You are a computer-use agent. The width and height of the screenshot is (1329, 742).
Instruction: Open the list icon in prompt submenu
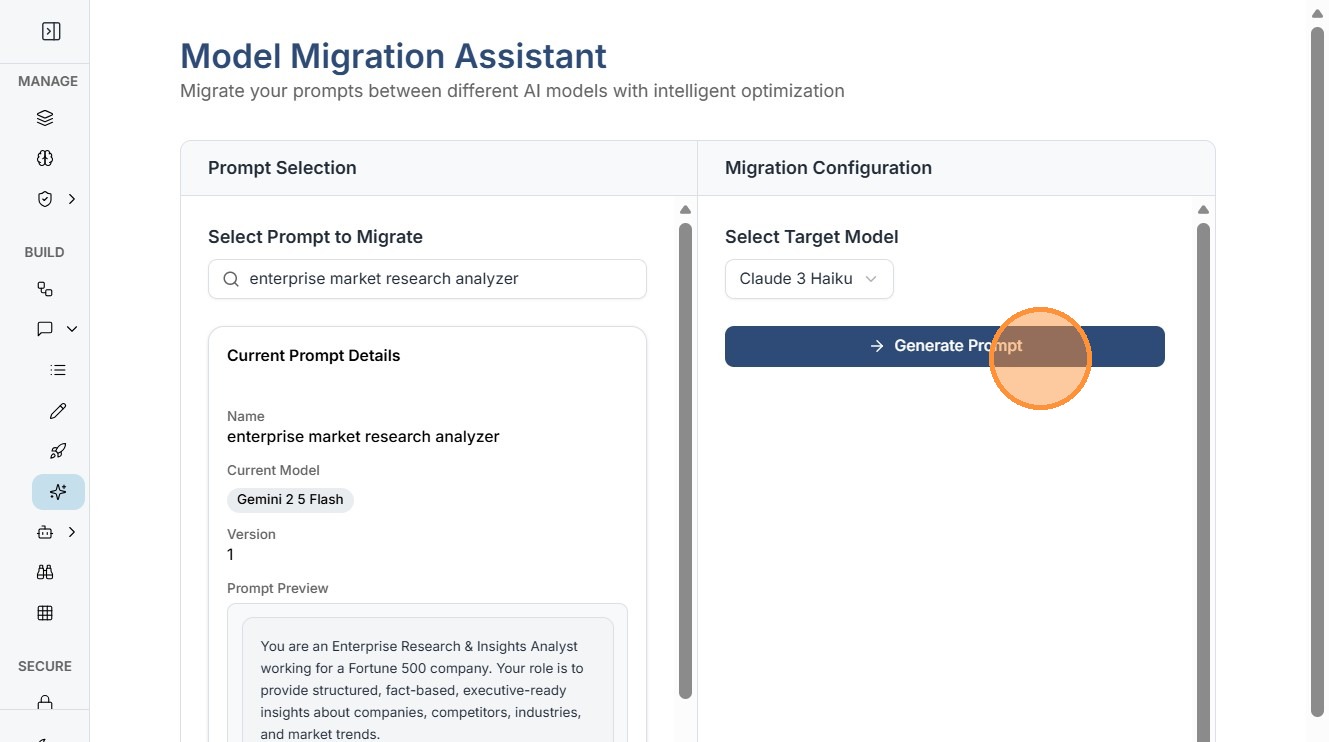pyautogui.click(x=58, y=370)
